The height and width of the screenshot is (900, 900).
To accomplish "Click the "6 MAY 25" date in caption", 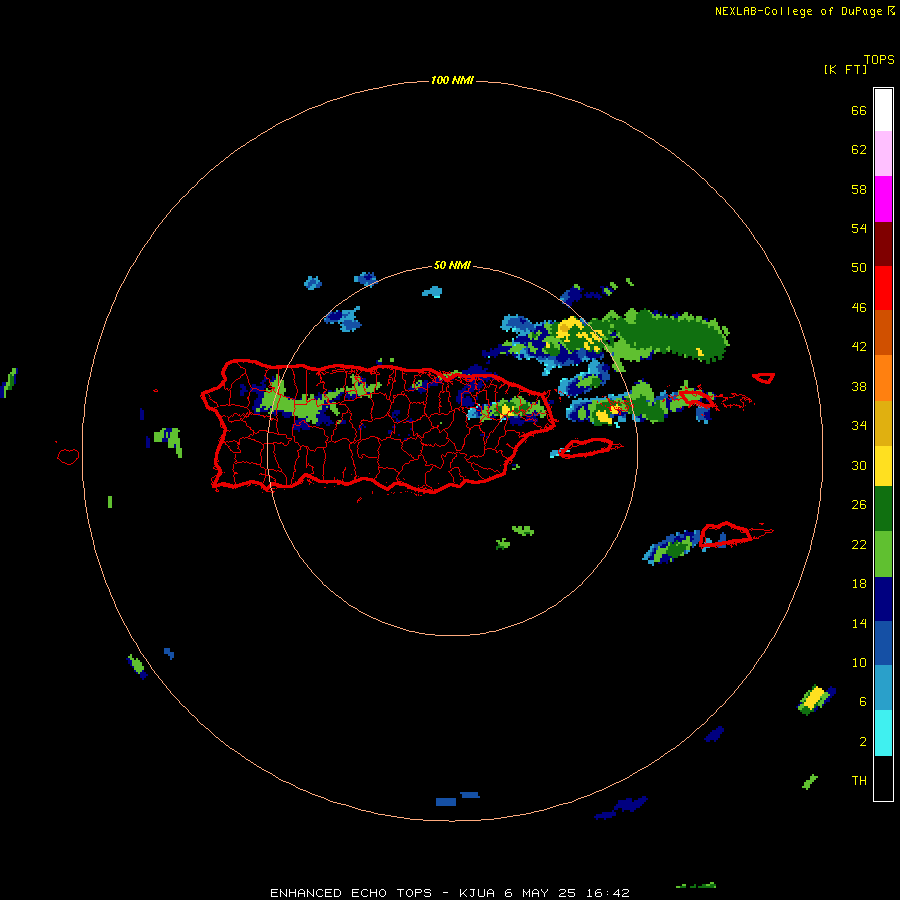I will click(x=540, y=893).
